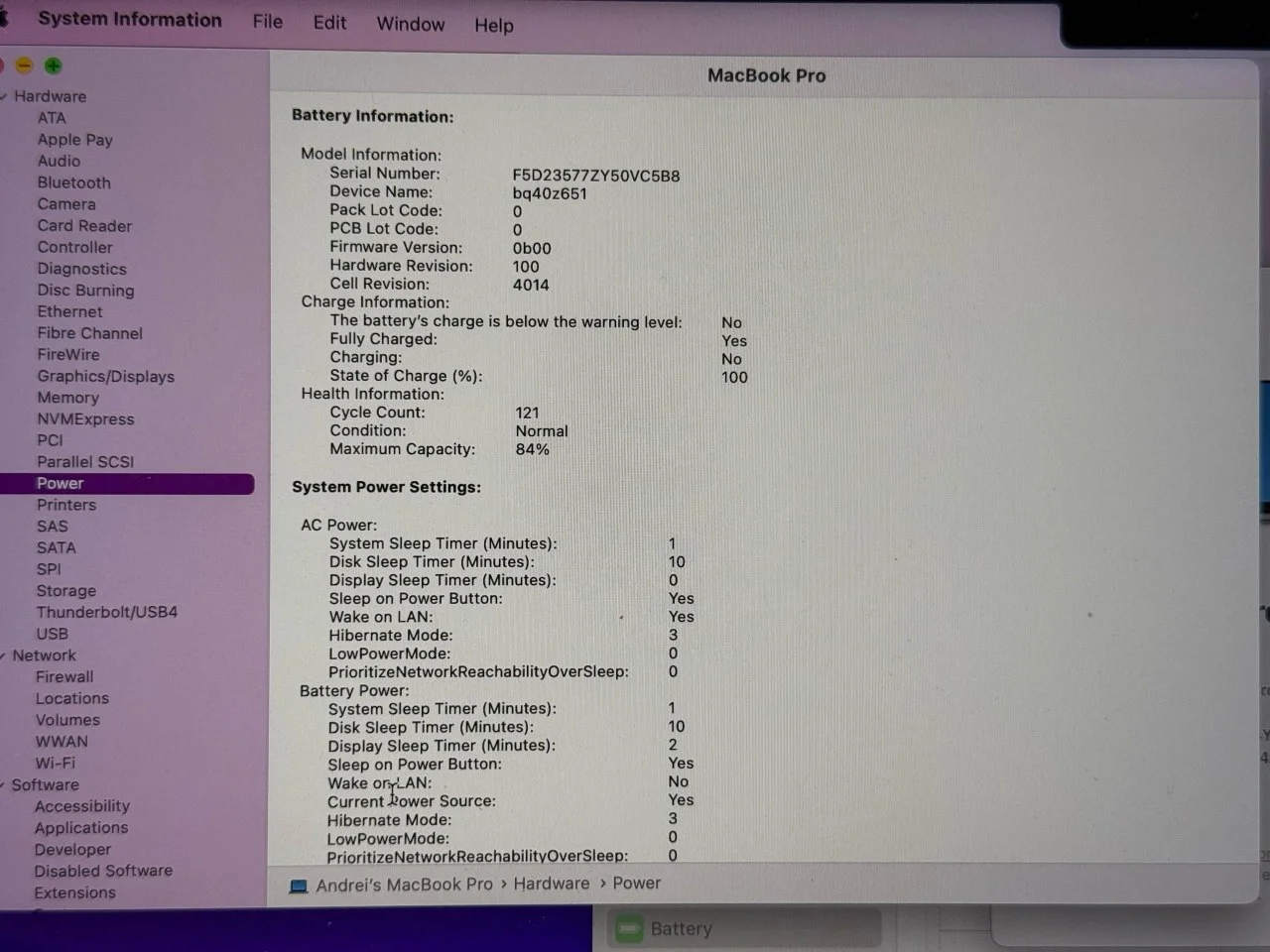The image size is (1270, 952).
Task: Collapse the Hardware section in the sidebar
Action: pos(5,96)
